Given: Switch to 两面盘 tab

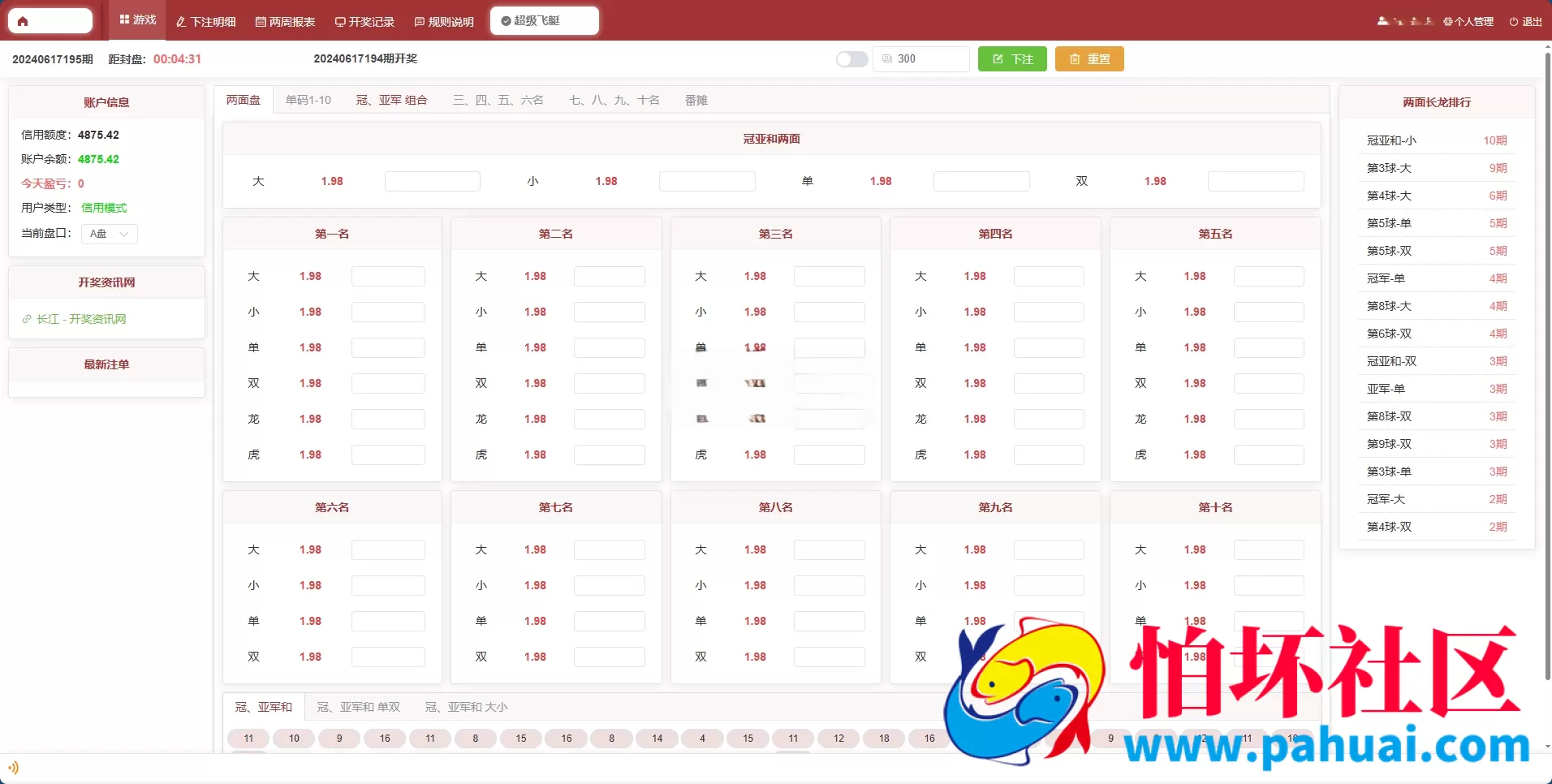Looking at the screenshot, I should 244,100.
